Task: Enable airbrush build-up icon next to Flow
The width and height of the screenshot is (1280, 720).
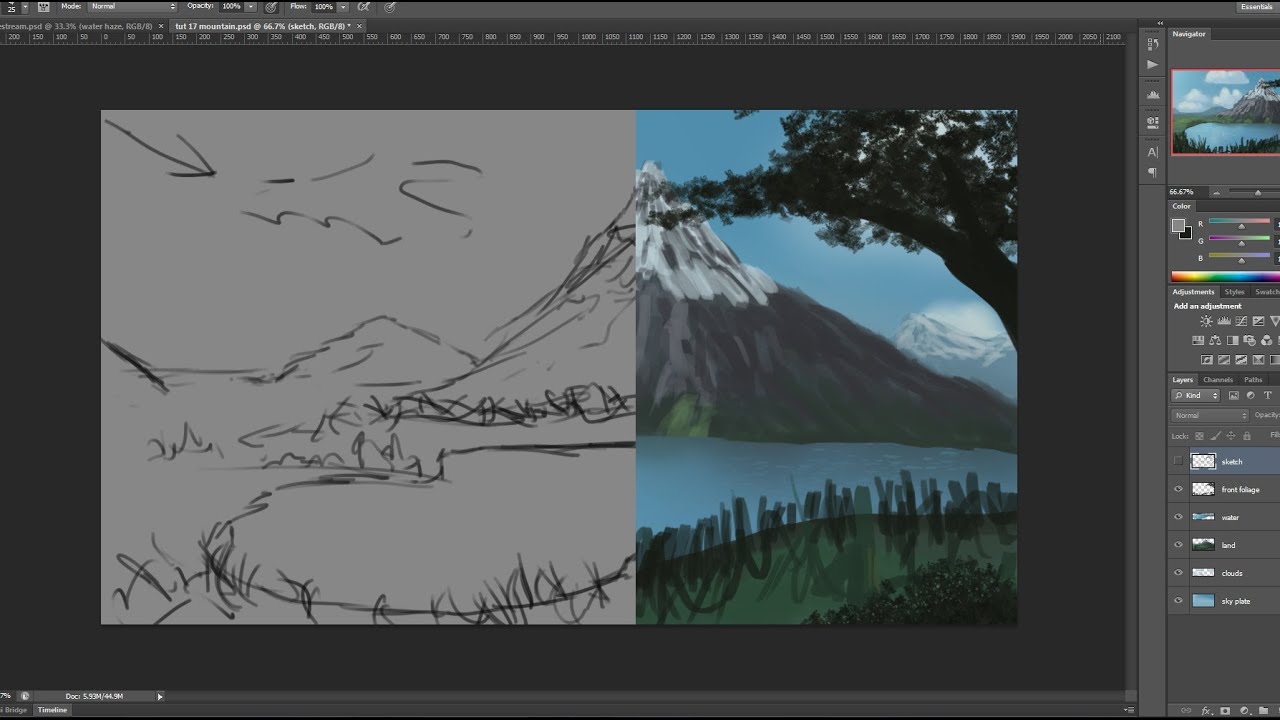Action: pyautogui.click(x=363, y=6)
